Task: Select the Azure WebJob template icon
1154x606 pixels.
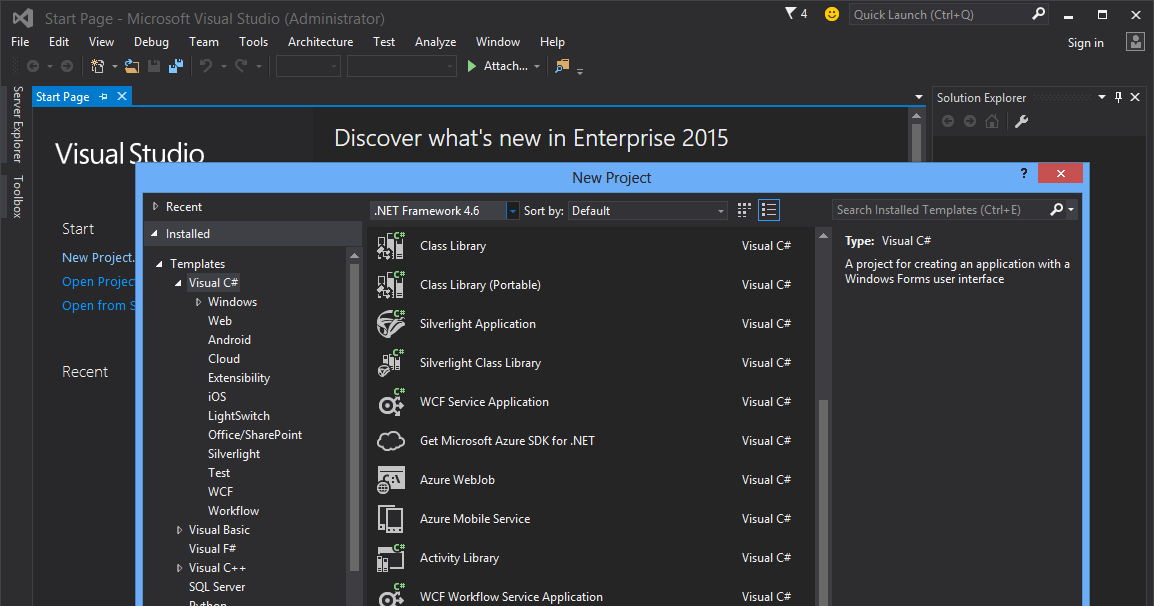Action: (x=391, y=479)
